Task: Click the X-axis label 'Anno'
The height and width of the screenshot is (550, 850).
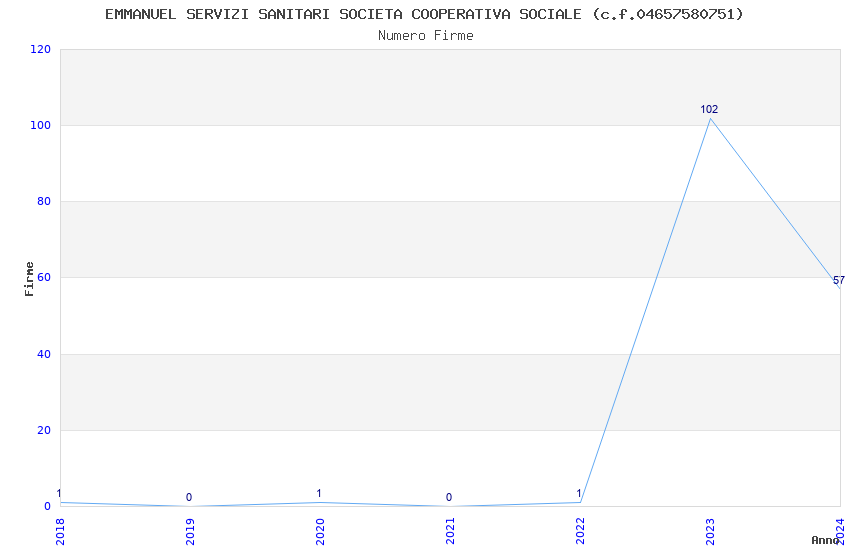Action: 825,540
